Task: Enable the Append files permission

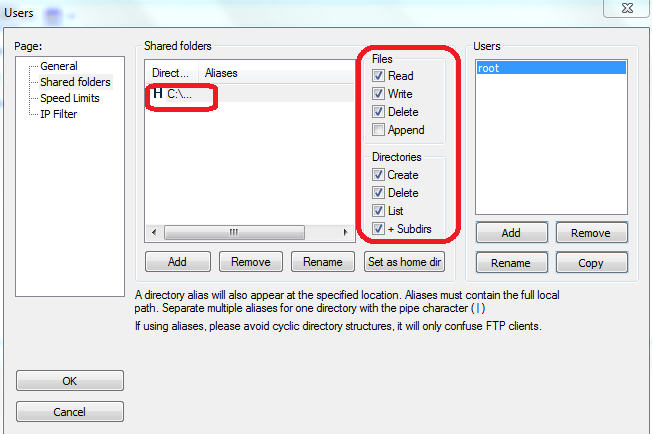Action: point(378,130)
